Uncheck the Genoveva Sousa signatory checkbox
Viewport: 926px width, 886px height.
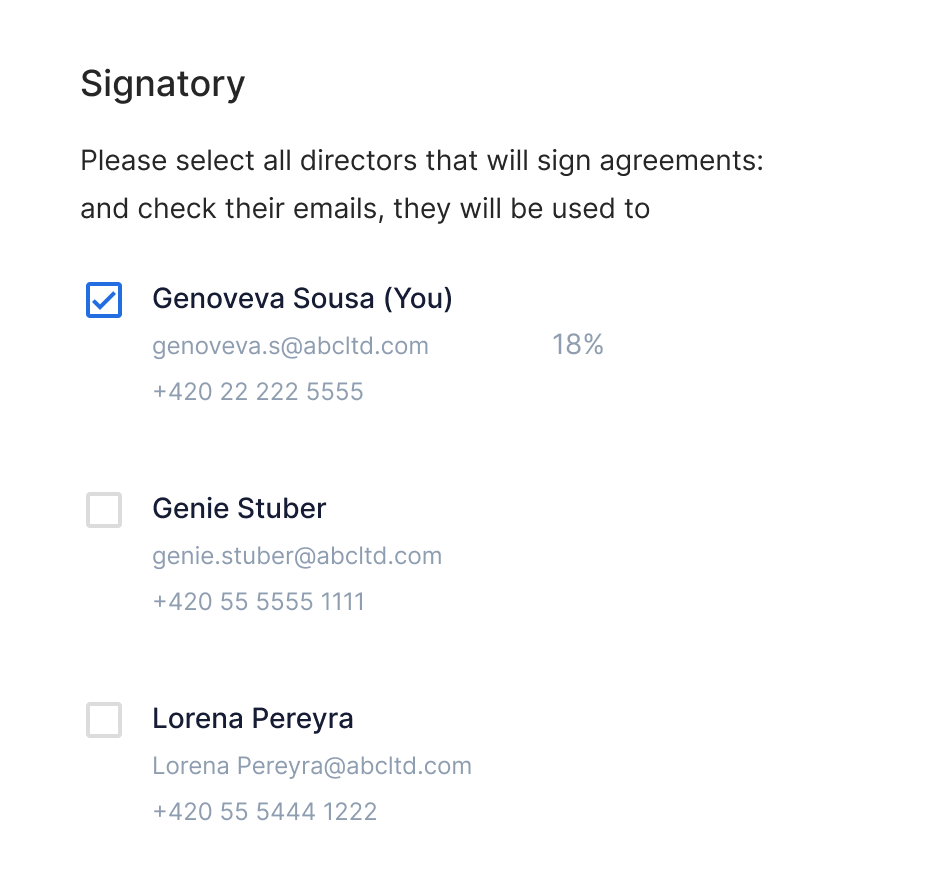(x=104, y=300)
